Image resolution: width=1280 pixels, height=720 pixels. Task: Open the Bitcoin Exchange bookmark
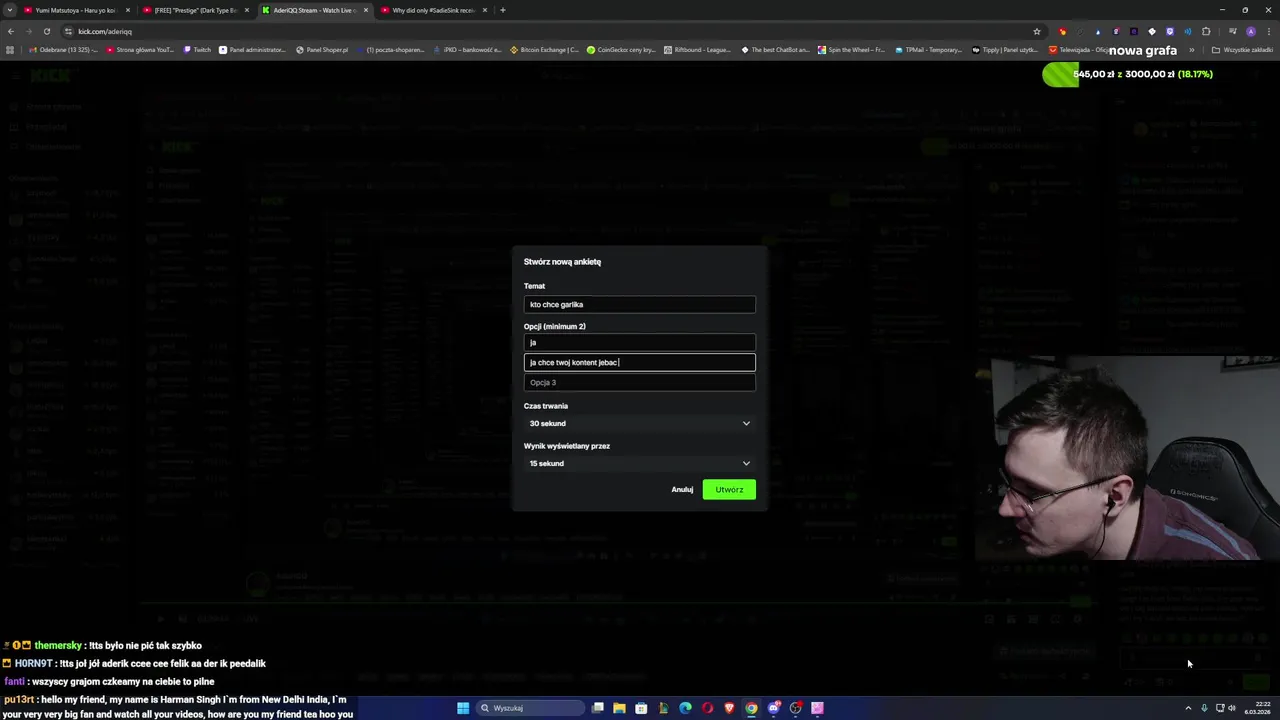[x=544, y=50]
